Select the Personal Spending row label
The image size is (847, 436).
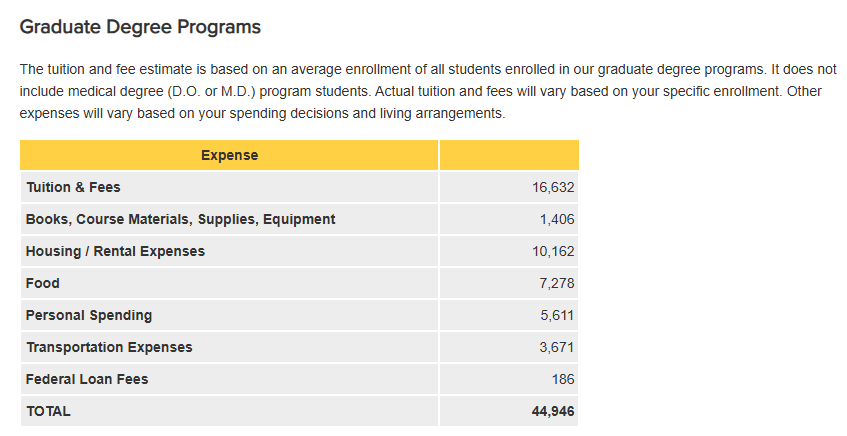(89, 315)
